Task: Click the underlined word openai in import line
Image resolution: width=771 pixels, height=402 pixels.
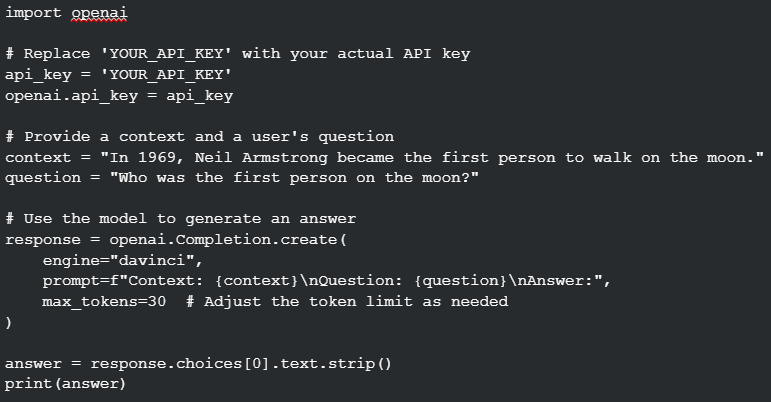Action: pos(99,13)
